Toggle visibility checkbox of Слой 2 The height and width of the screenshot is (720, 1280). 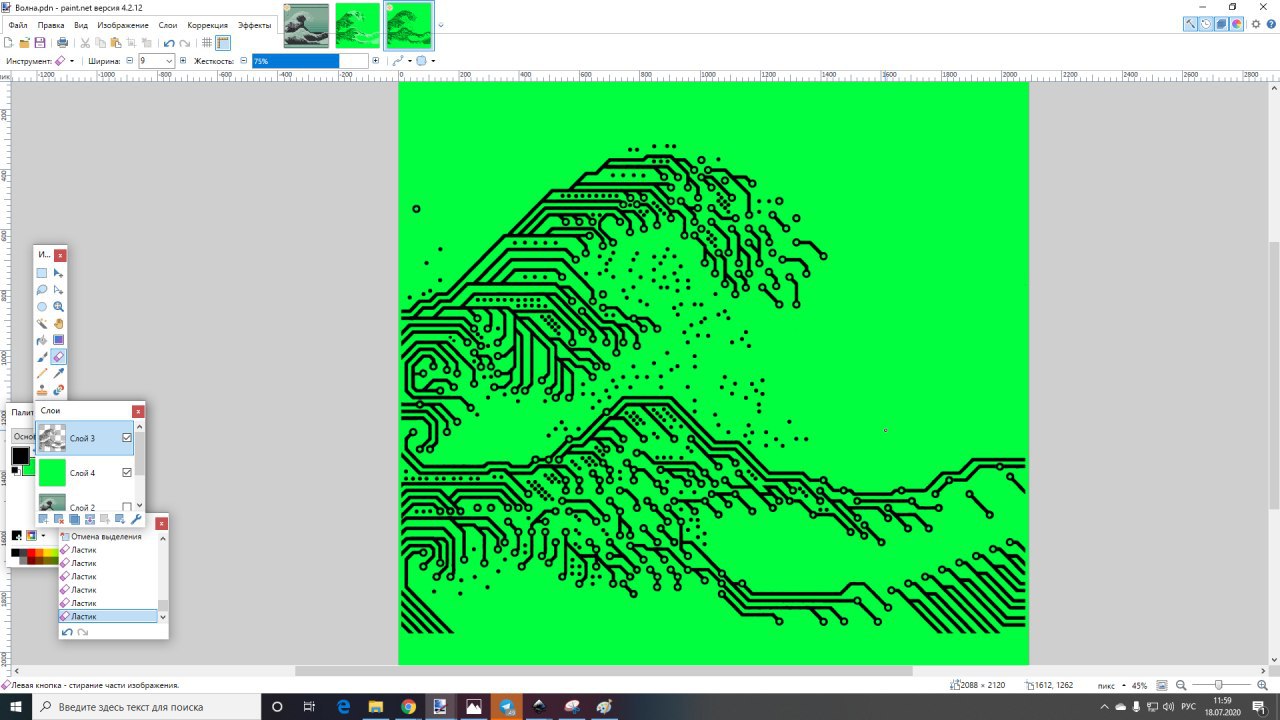pos(127,507)
